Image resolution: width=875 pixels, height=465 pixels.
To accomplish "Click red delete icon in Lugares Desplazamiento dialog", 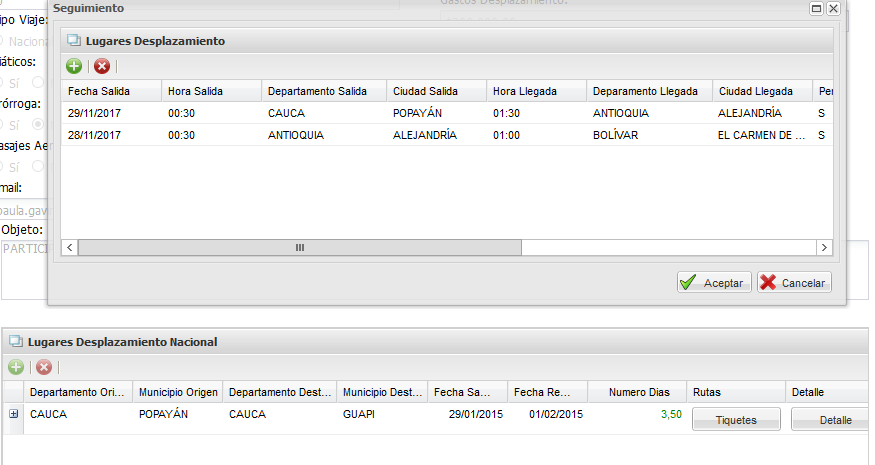I will 102,66.
